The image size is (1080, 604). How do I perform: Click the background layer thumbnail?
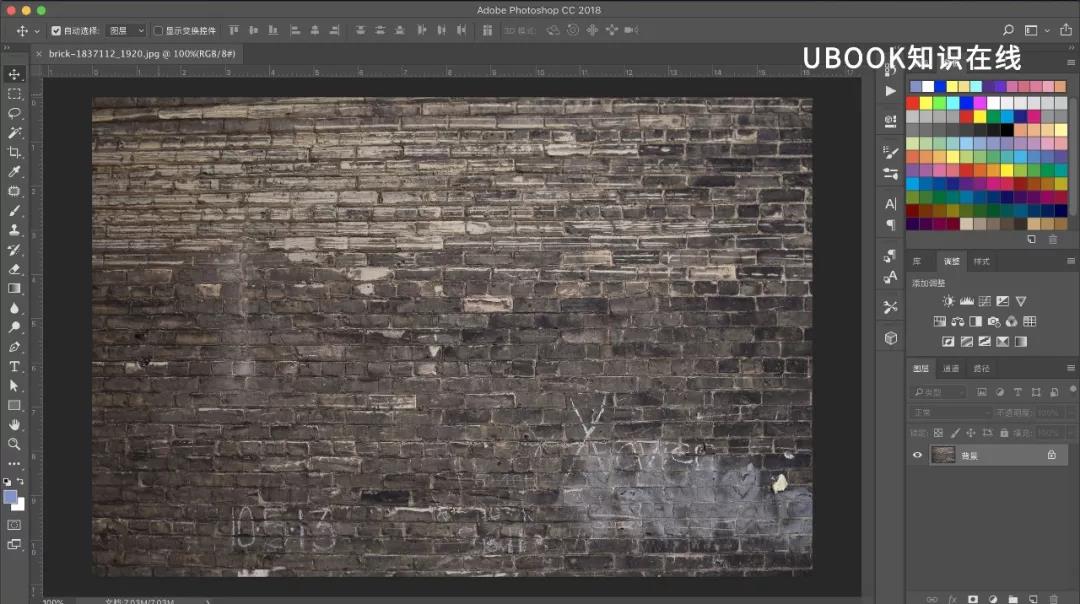942,455
